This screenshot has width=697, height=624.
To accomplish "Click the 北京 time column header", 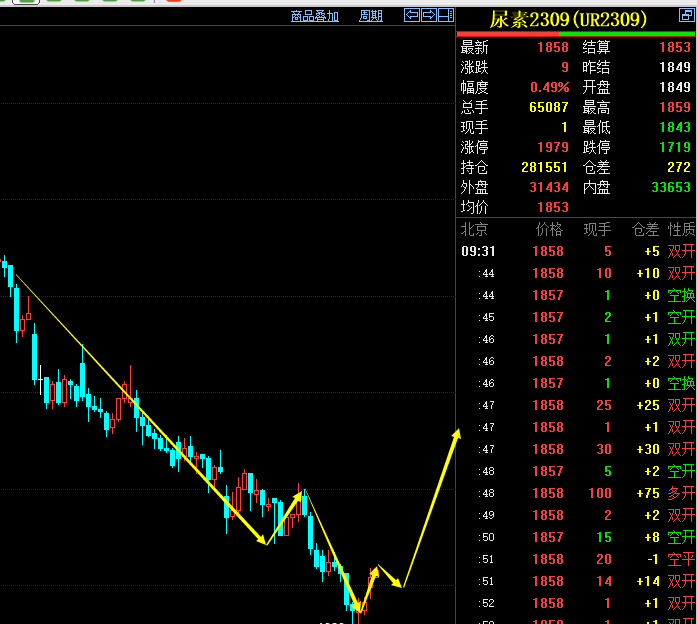I will 474,230.
